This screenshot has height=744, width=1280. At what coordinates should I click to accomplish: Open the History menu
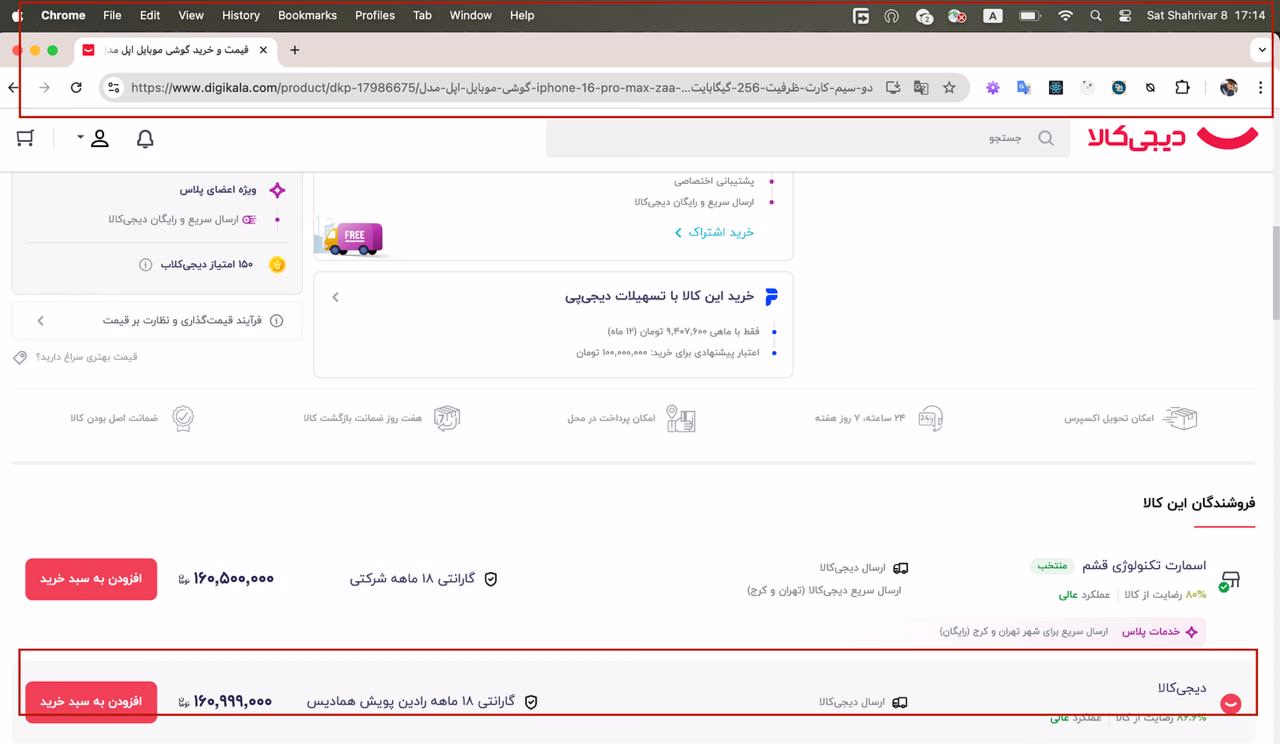pos(240,16)
